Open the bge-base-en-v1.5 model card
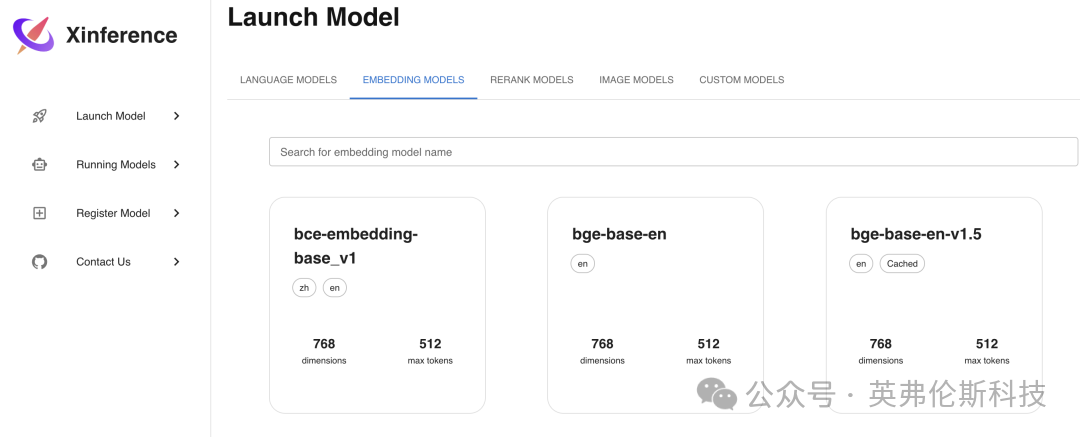This screenshot has height=437, width=1080. [x=934, y=305]
